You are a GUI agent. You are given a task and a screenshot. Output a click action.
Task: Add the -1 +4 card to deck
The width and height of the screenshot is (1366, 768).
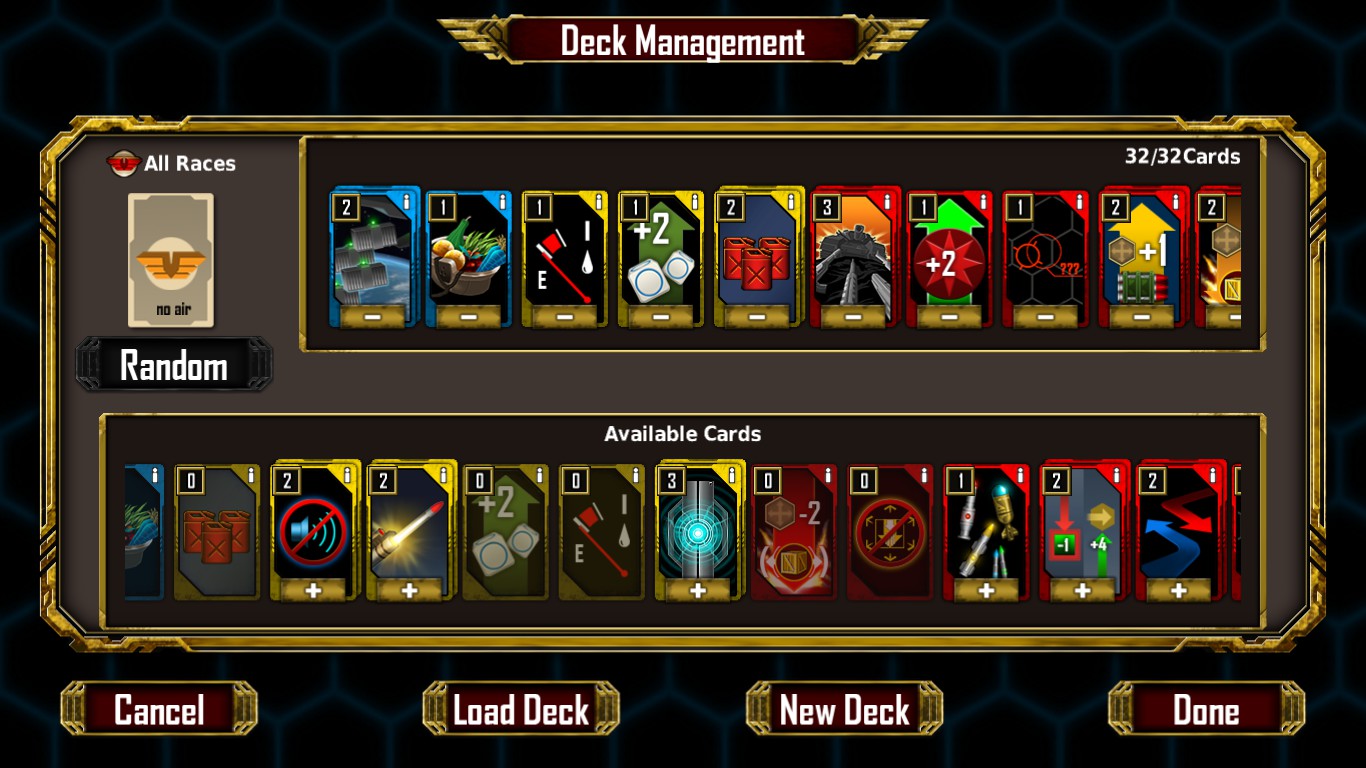coord(1083,591)
